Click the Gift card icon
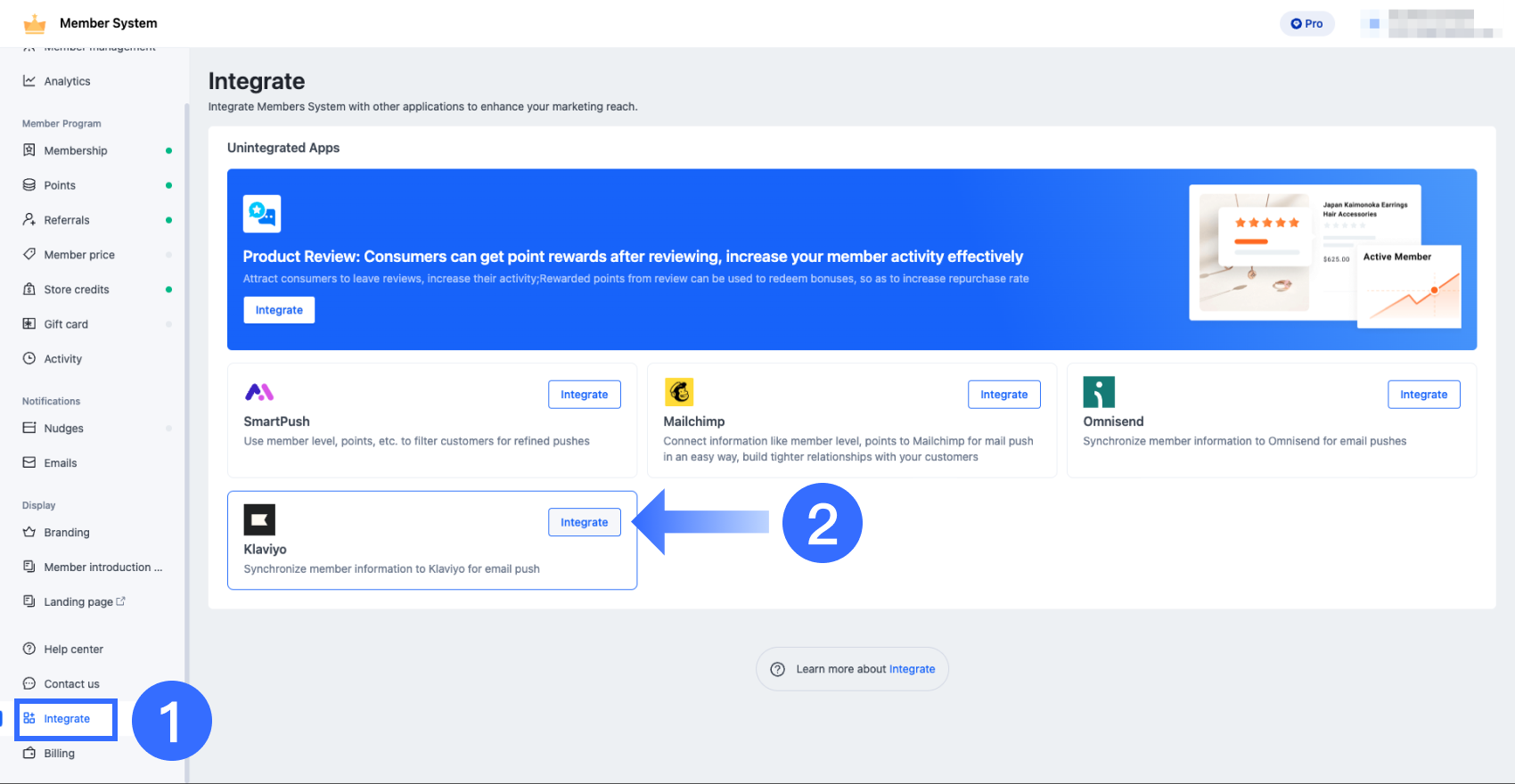This screenshot has height=784, width=1515. [29, 324]
